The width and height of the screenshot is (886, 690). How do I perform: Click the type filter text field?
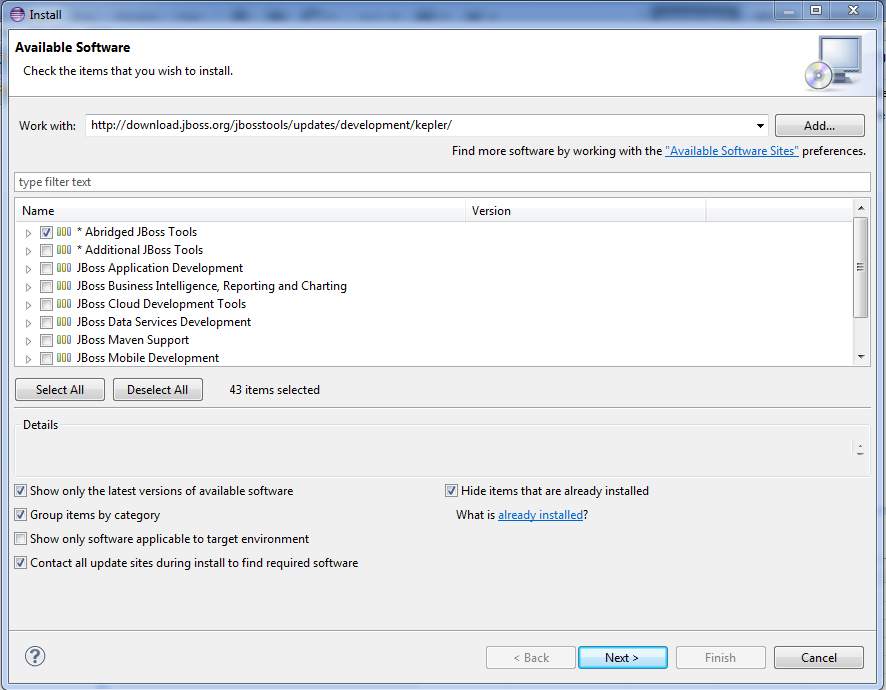point(442,182)
